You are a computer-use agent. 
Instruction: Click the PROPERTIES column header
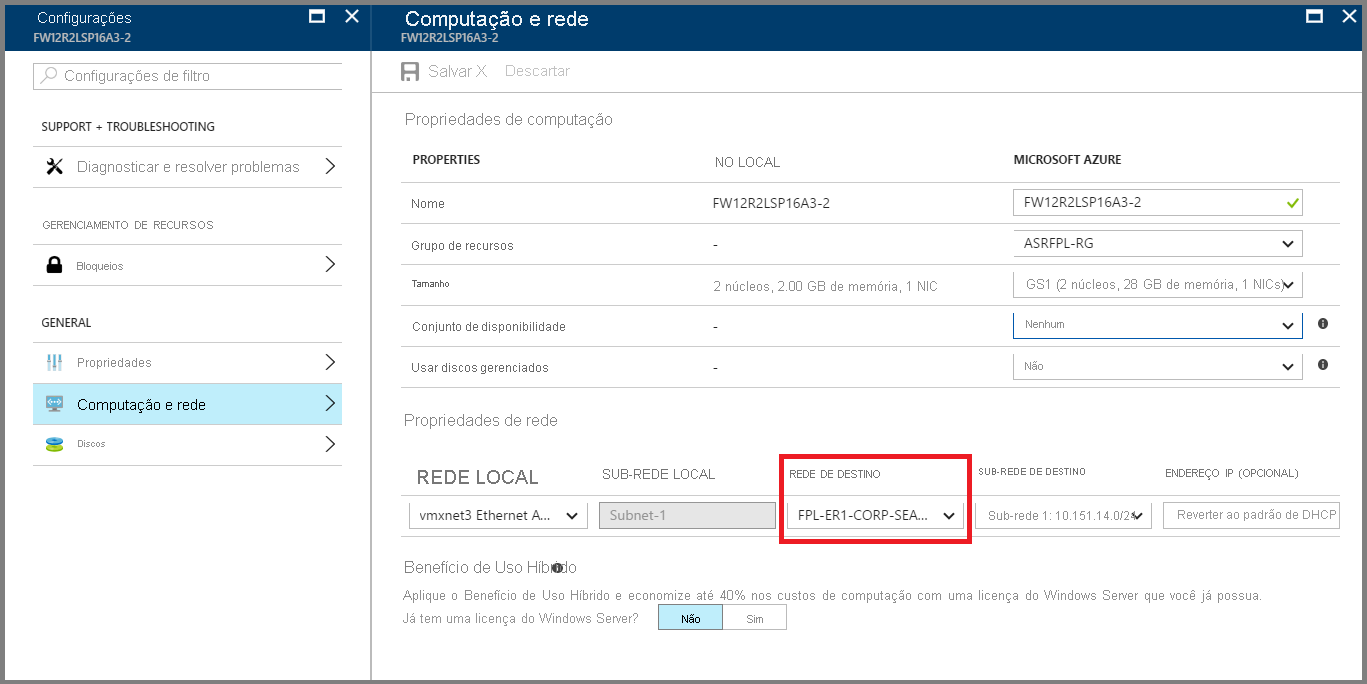(x=446, y=160)
